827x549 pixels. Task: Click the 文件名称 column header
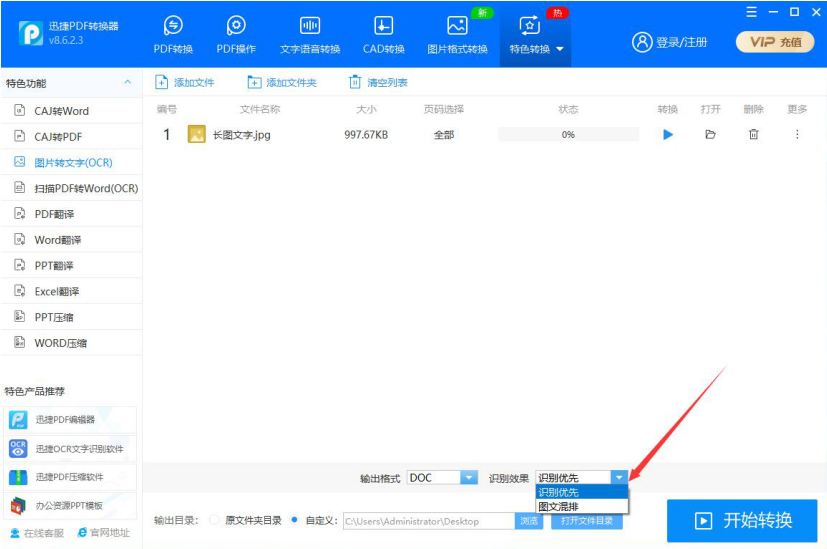(x=260, y=109)
